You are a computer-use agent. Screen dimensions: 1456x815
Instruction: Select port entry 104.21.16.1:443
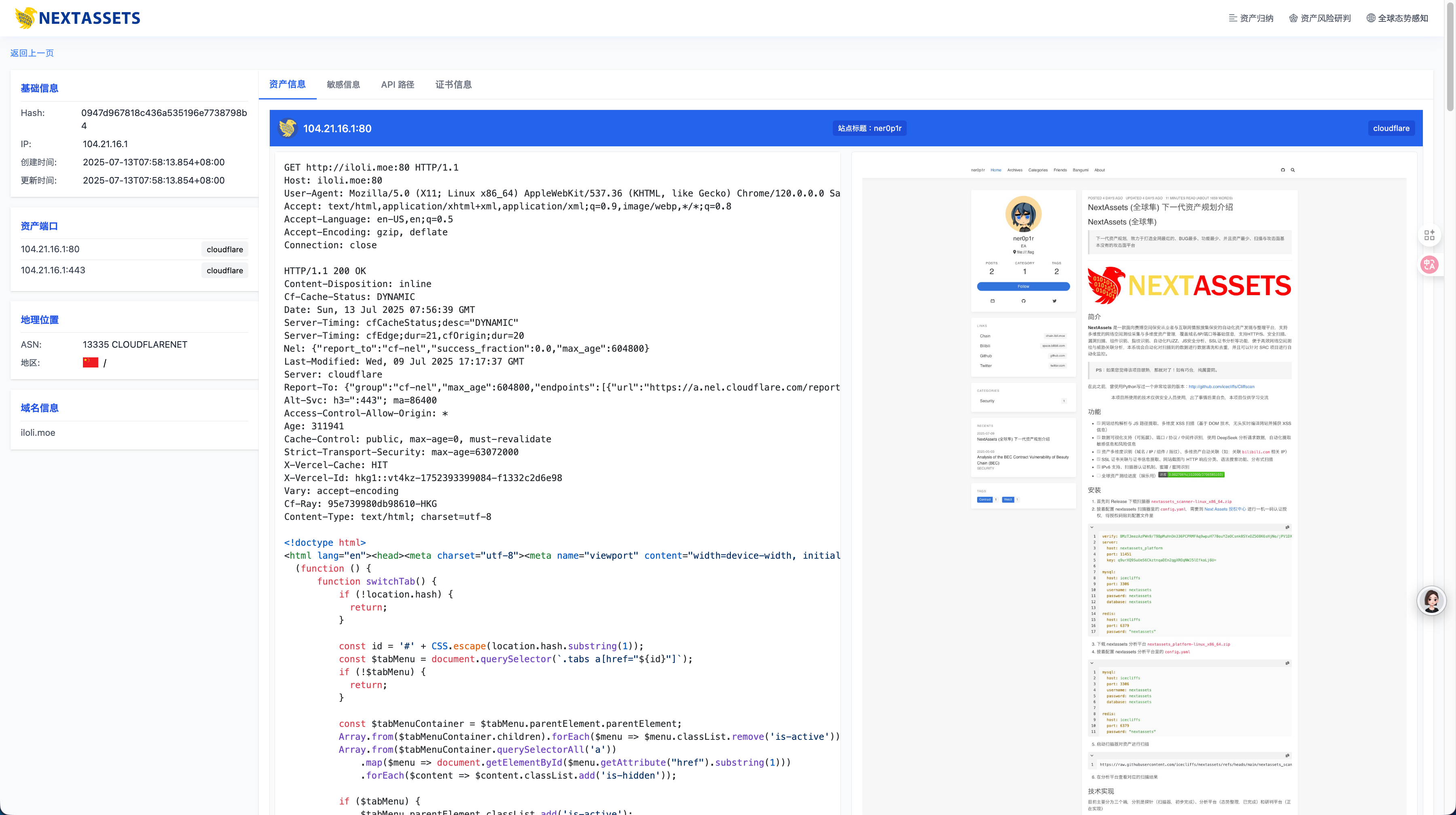[53, 270]
